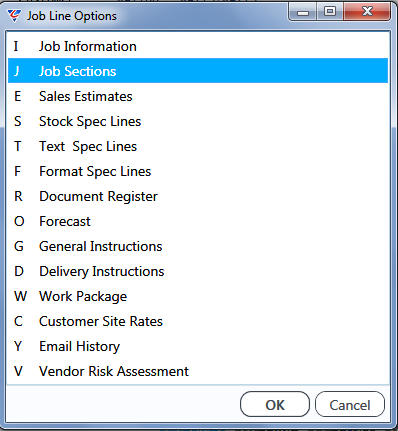Select the highlighted Job Sections entry
The height and width of the screenshot is (431, 398).
pyautogui.click(x=198, y=71)
